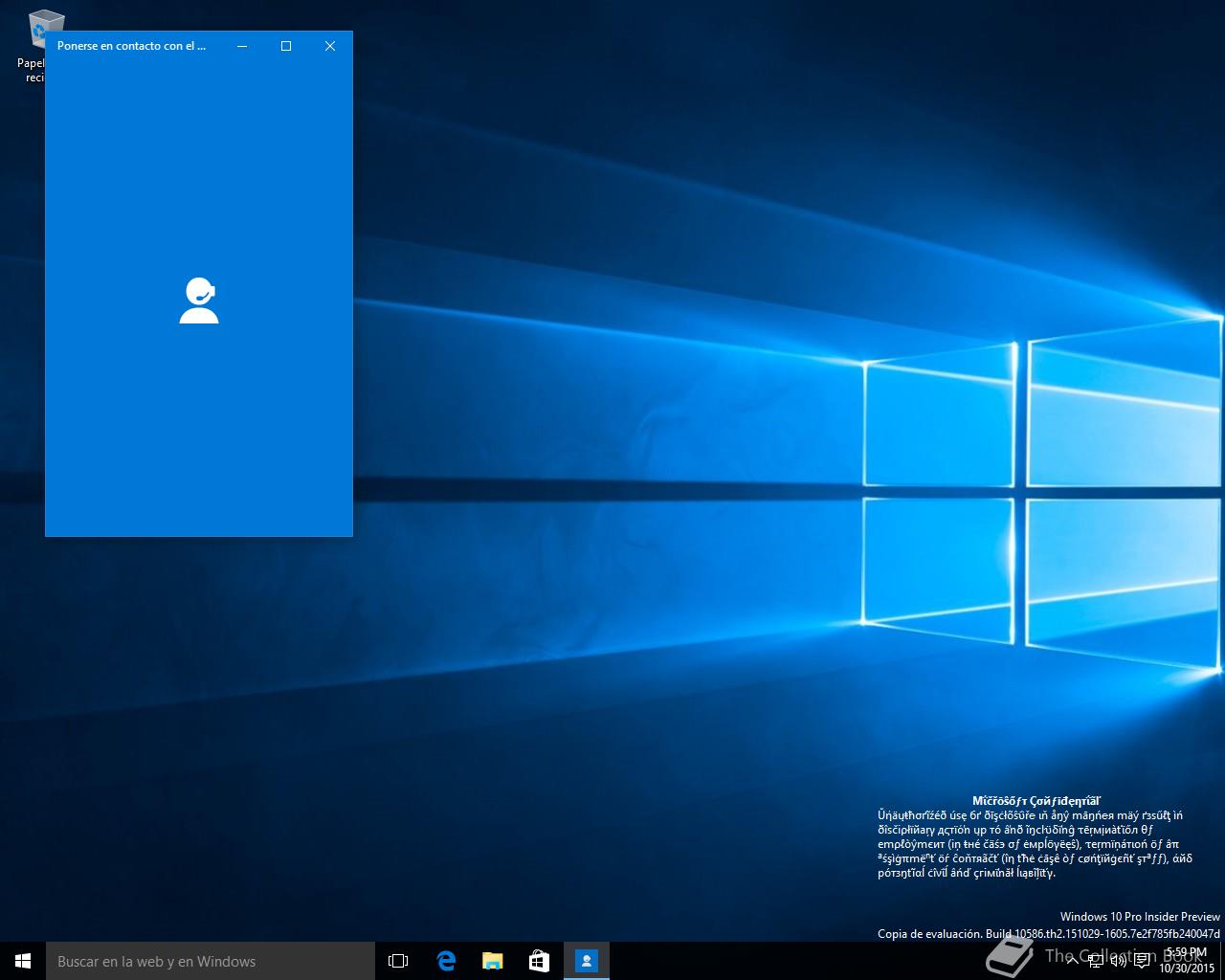This screenshot has width=1225, height=980.
Task: Maximize the 'Ponerse en contacto' window
Action: (286, 46)
